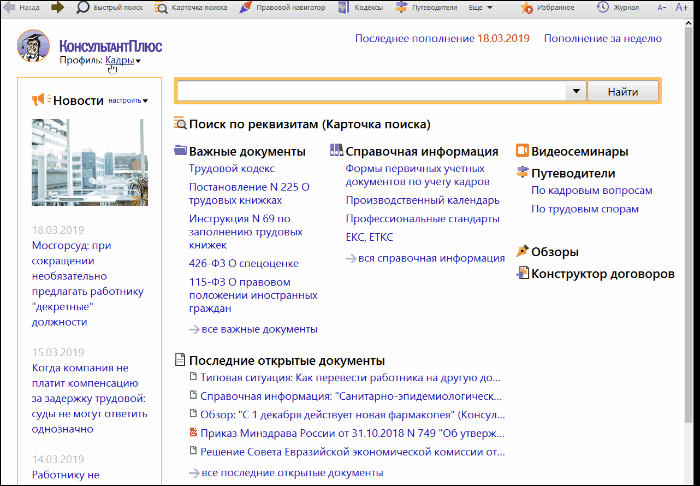Open the Видеосеминары section
This screenshot has width=700, height=486.
[579, 151]
